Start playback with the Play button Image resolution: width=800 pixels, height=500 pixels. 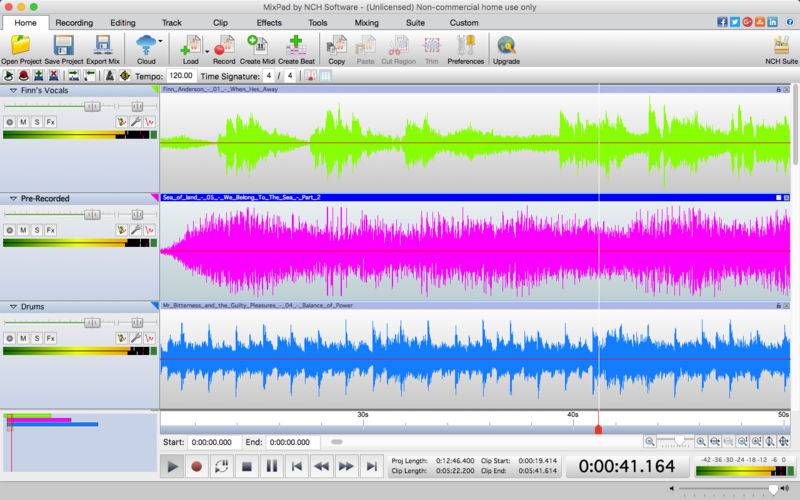pyautogui.click(x=172, y=466)
